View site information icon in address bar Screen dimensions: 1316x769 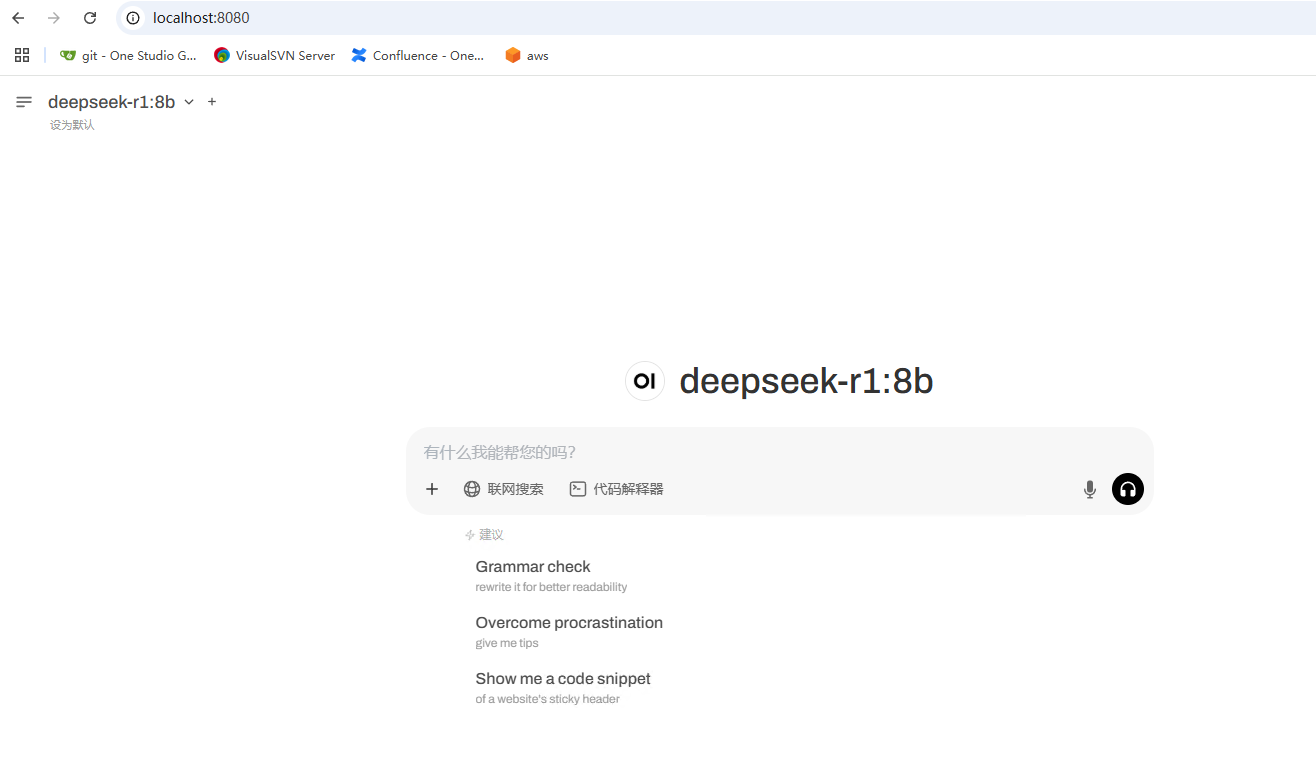[x=133, y=18]
